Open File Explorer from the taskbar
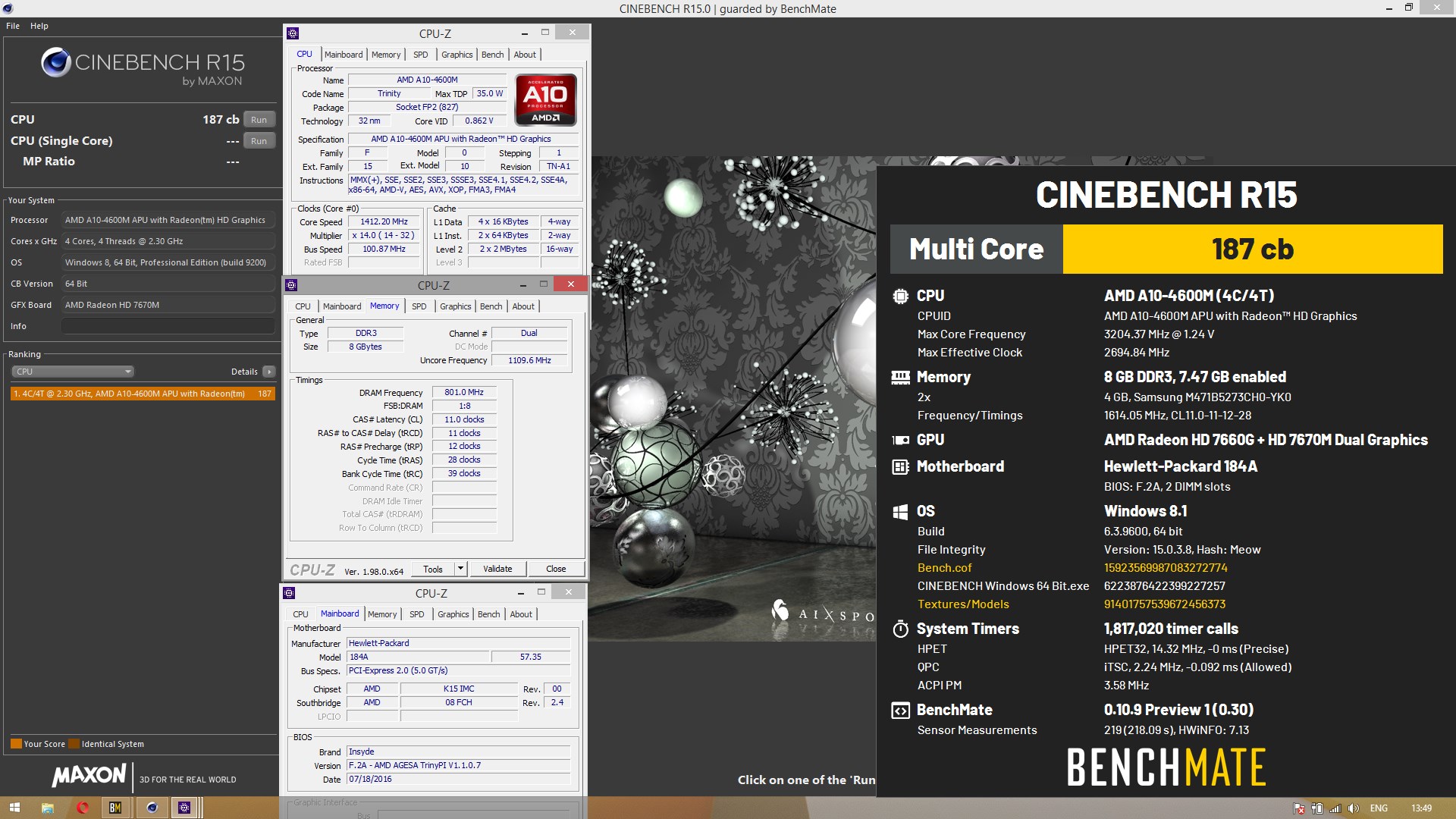Screen dimensions: 1456x819 pyautogui.click(x=47, y=808)
